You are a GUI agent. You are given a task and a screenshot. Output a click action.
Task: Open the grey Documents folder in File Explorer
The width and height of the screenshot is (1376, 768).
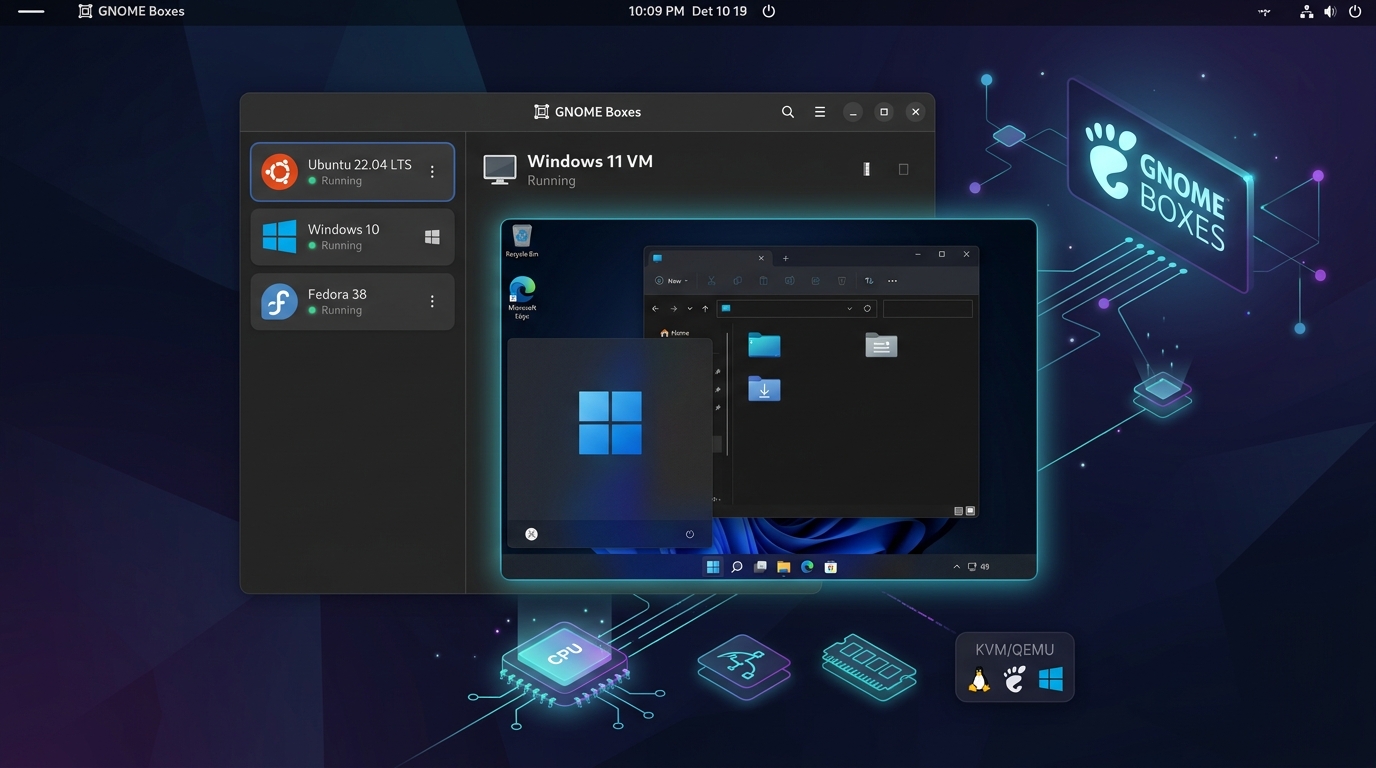pyautogui.click(x=881, y=345)
